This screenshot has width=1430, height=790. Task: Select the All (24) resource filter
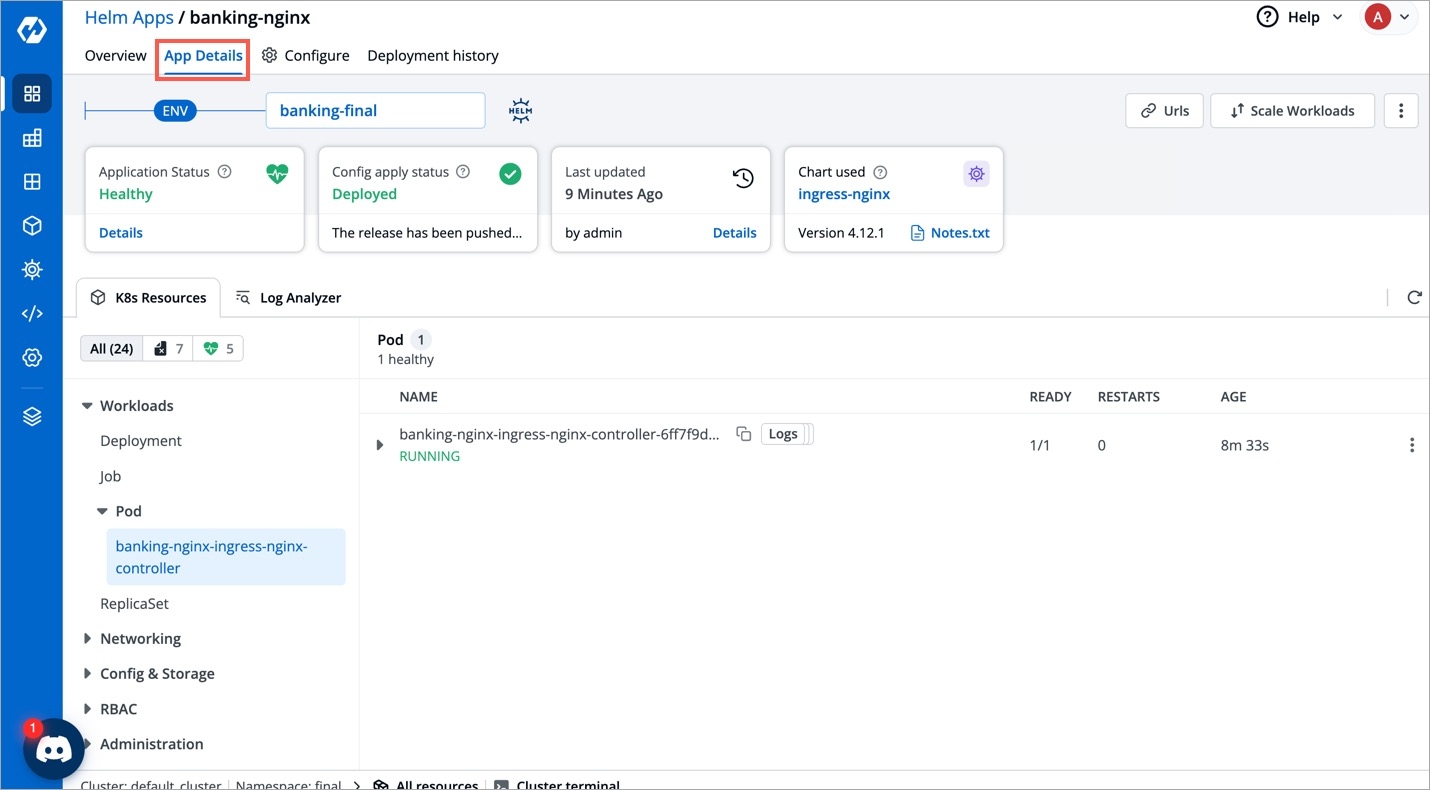(112, 348)
